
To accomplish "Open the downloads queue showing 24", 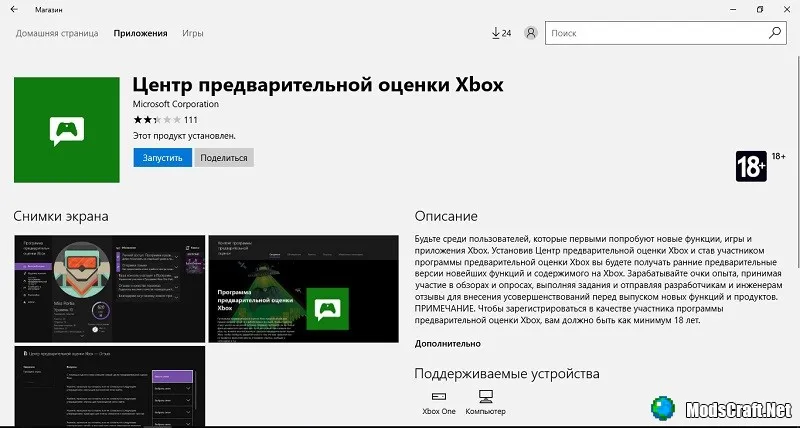I will point(502,33).
